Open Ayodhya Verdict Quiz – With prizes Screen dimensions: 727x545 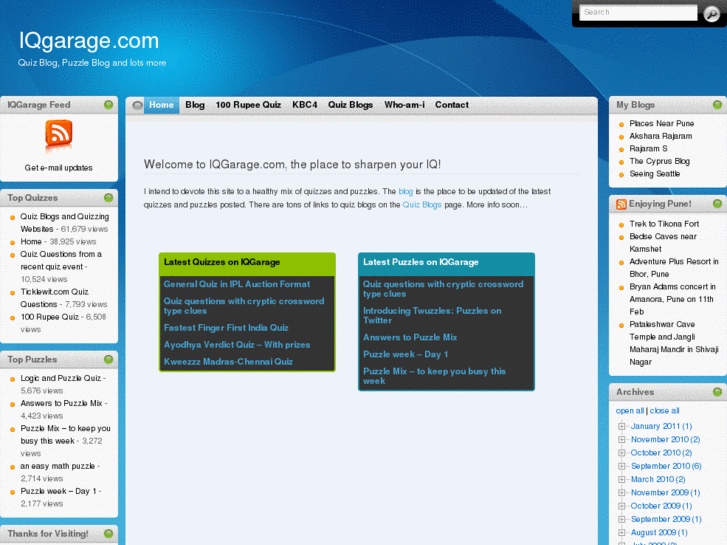tap(236, 345)
